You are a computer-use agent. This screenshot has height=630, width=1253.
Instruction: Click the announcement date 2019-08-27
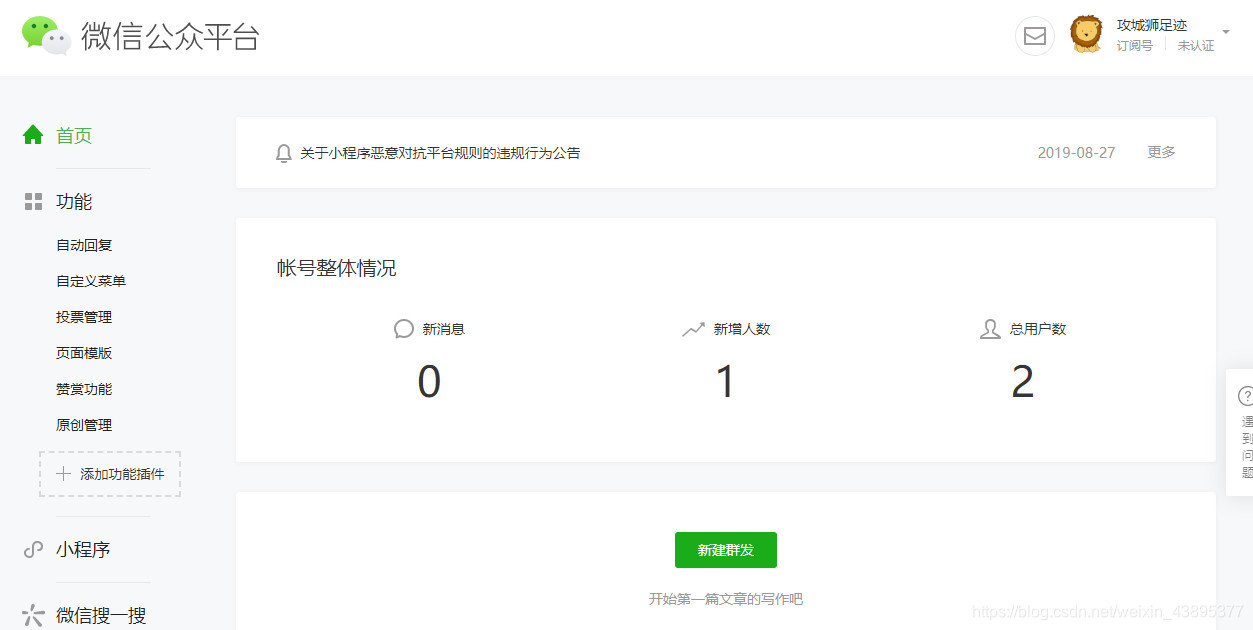coord(1076,153)
